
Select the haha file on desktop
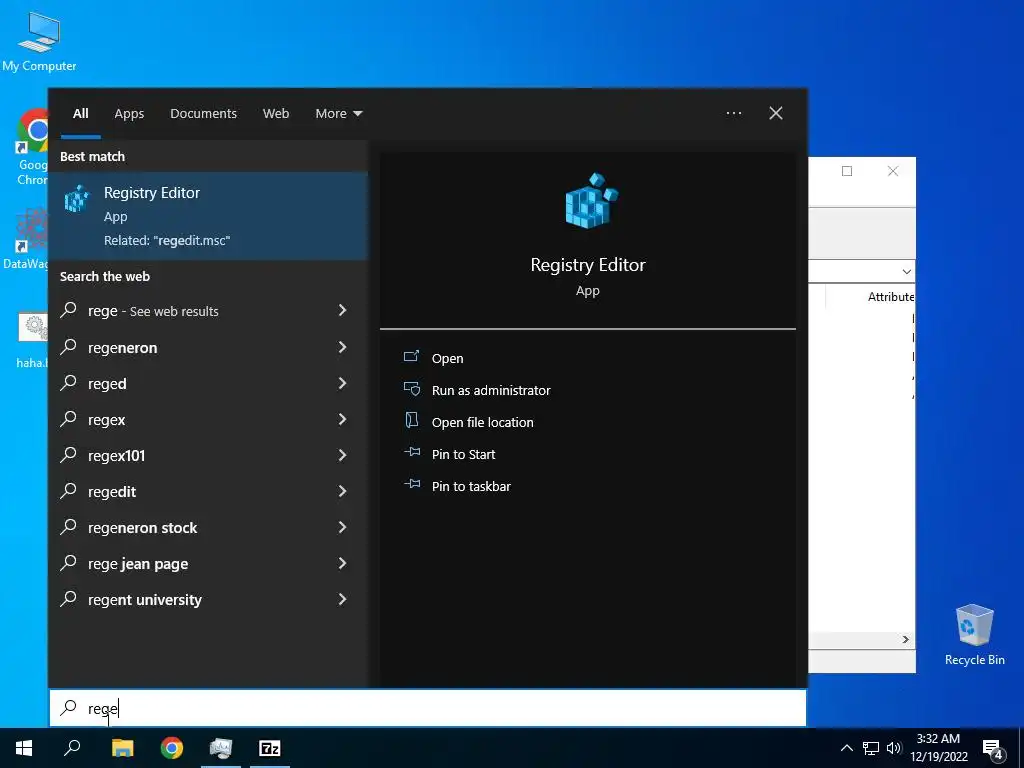click(x=32, y=340)
